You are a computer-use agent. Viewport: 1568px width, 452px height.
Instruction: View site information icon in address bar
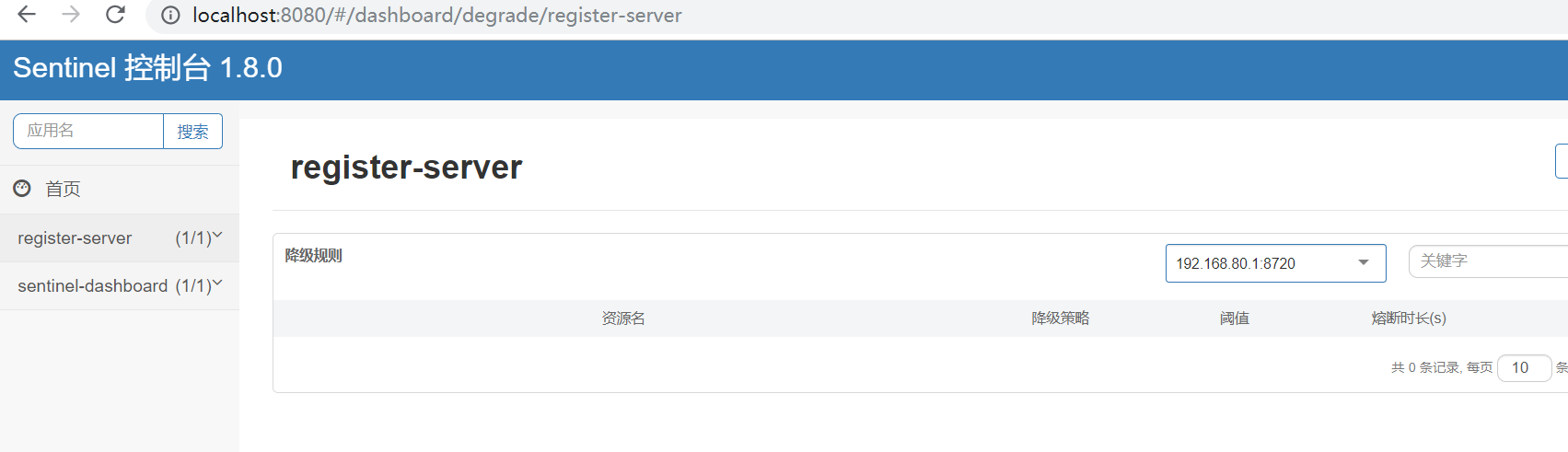pyautogui.click(x=170, y=16)
